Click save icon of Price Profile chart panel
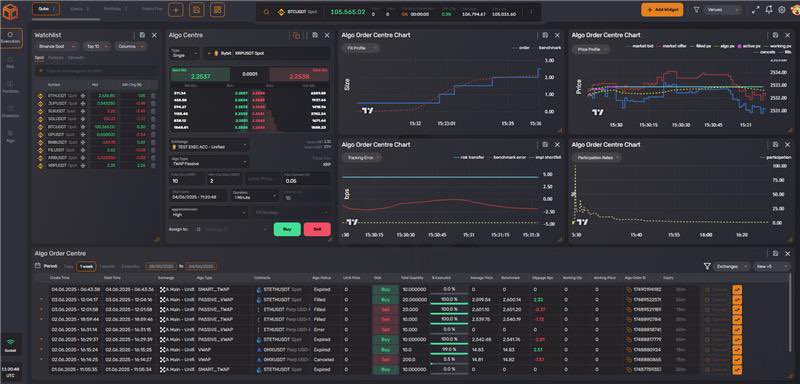Viewport: 800px width, 384px height. (x=776, y=35)
